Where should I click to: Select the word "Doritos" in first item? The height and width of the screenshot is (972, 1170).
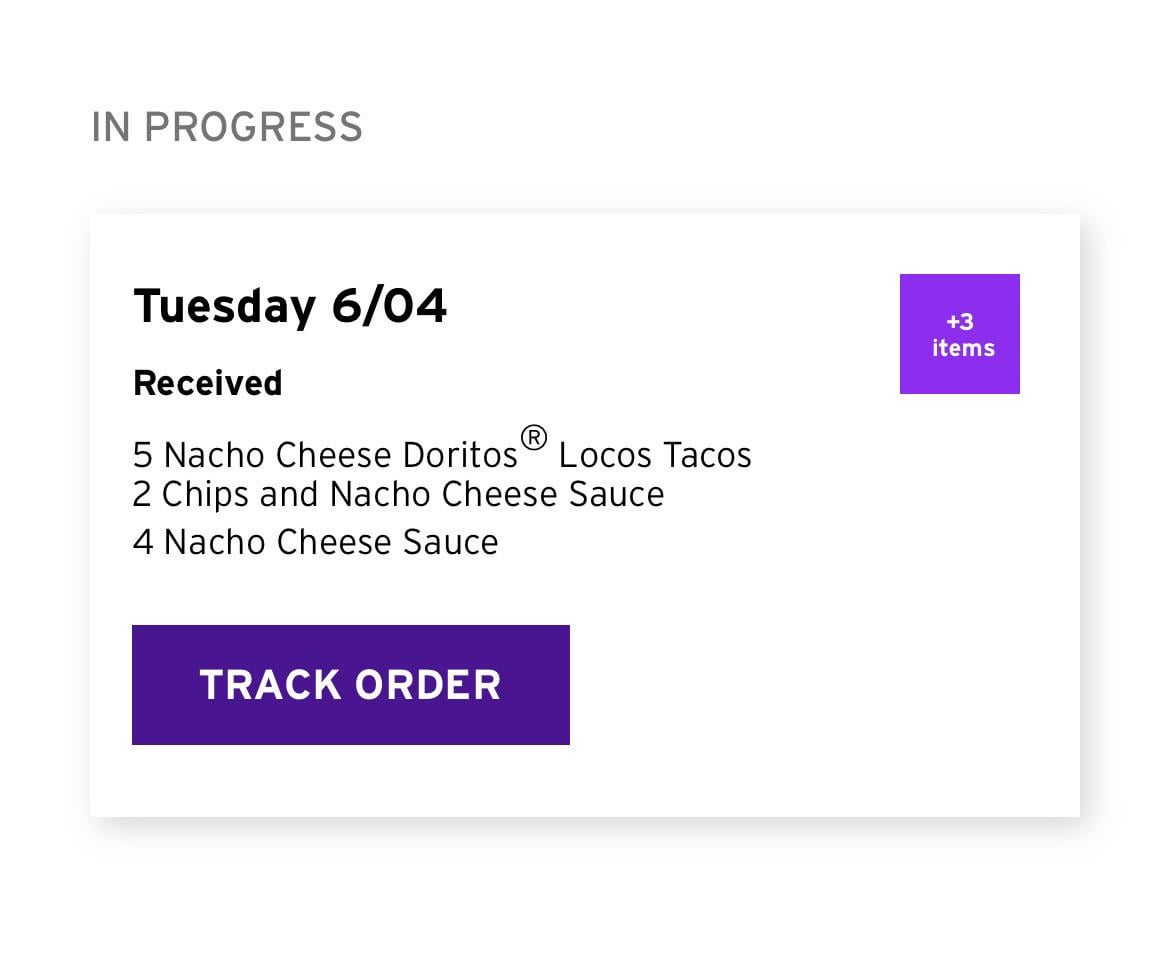click(x=460, y=455)
